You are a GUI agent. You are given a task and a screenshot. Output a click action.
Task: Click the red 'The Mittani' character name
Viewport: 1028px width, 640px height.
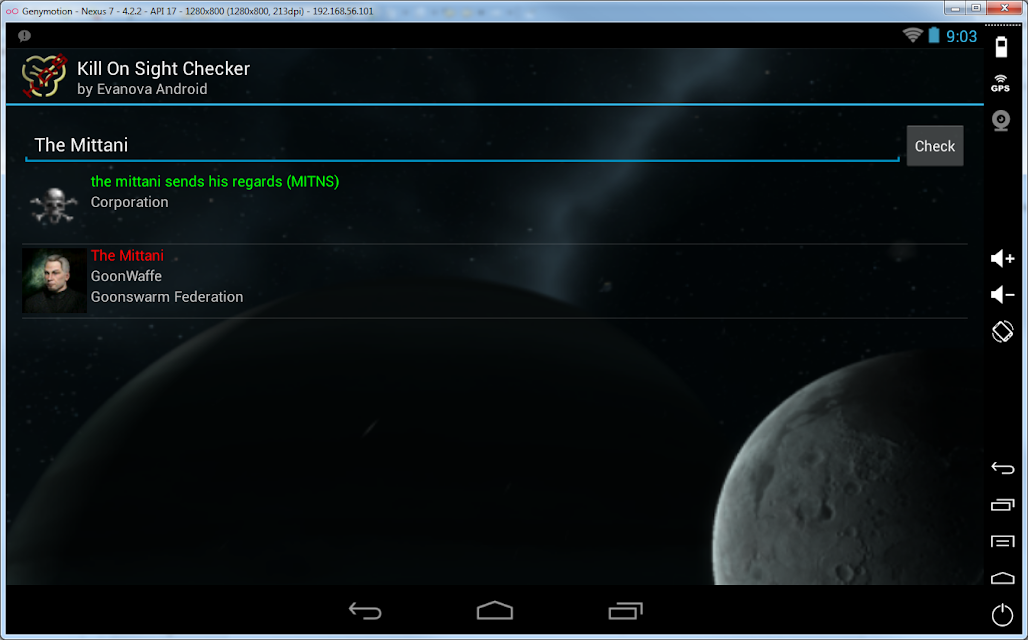(127, 256)
